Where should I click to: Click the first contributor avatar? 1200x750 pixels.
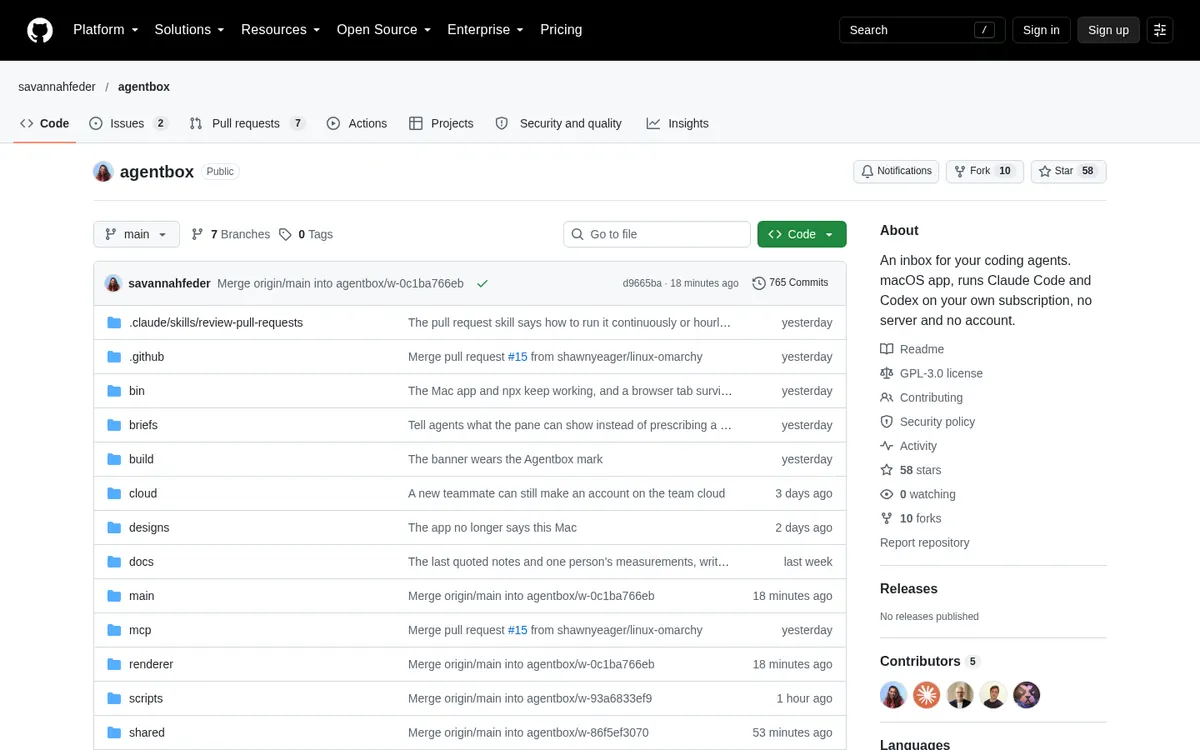[893, 695]
